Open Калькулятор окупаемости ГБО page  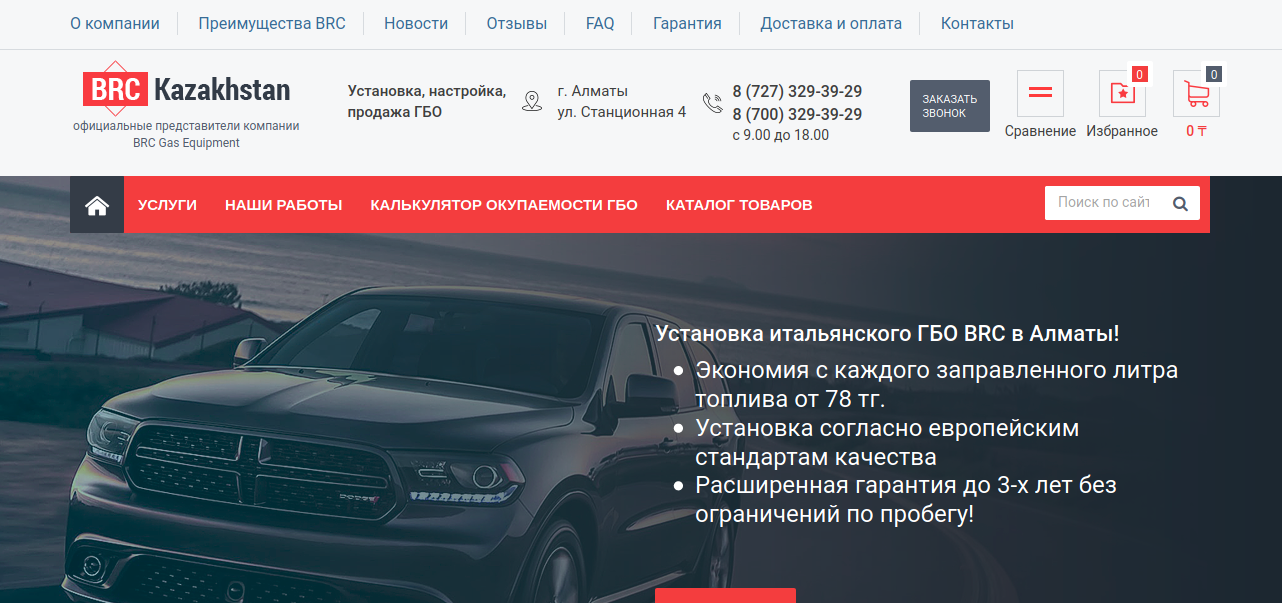tap(504, 205)
